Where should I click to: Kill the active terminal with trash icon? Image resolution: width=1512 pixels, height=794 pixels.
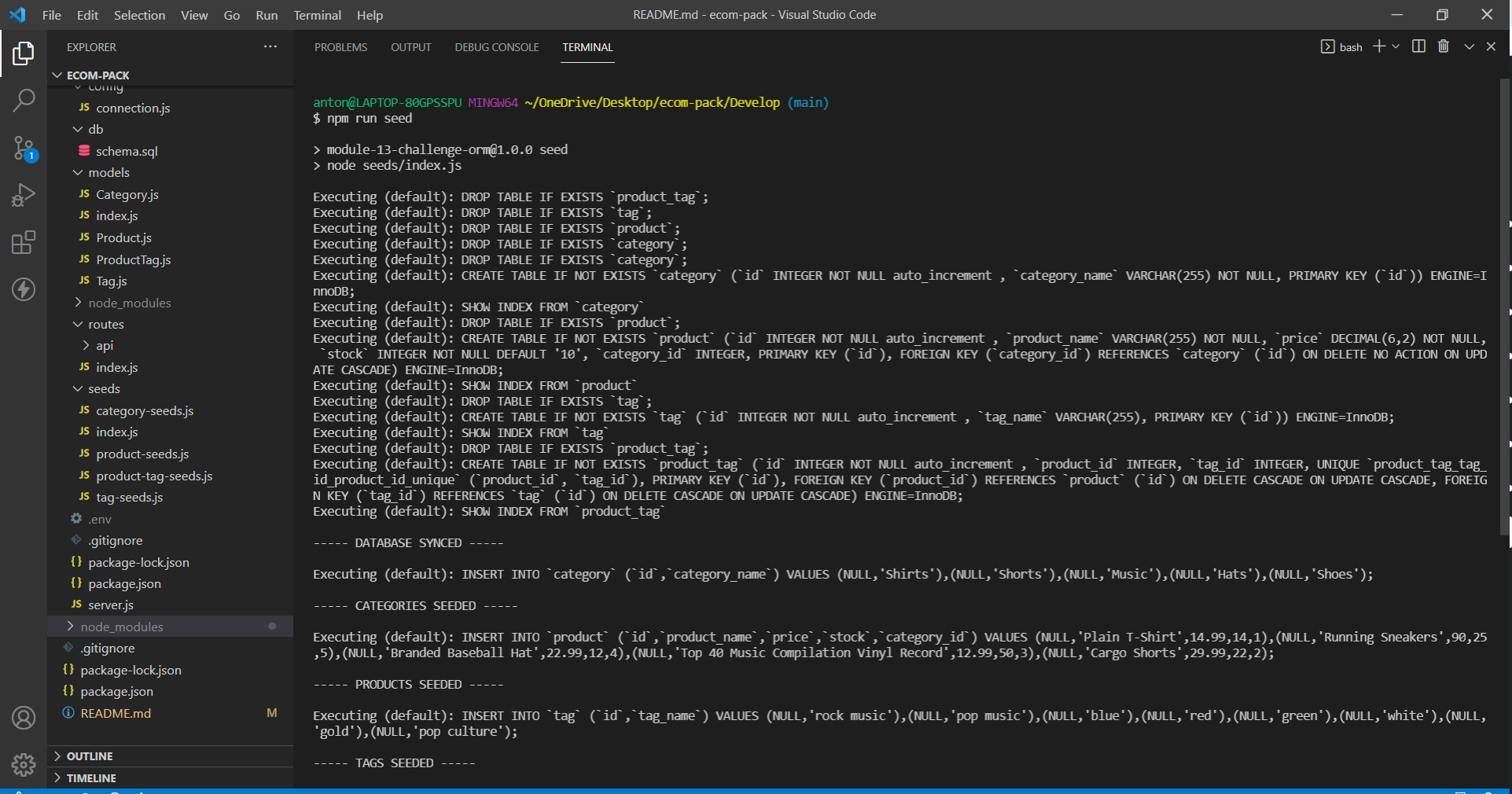tap(1443, 46)
